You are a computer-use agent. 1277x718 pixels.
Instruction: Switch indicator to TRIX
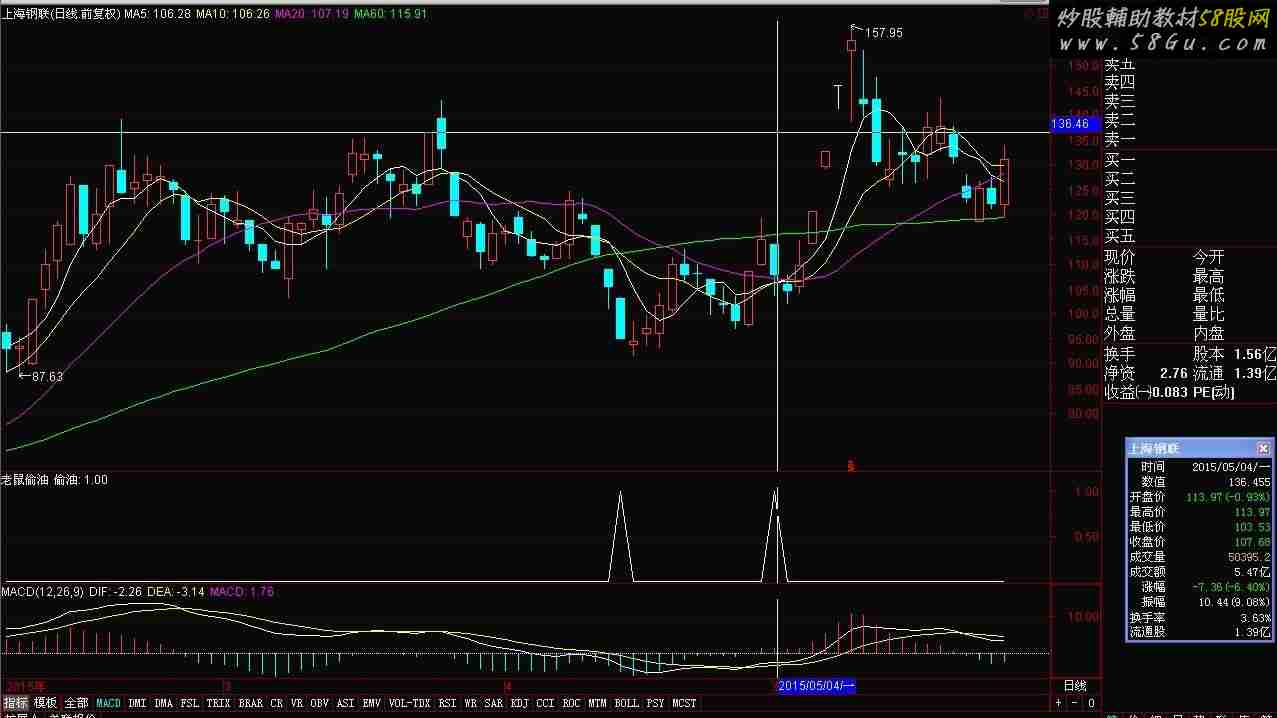point(219,703)
